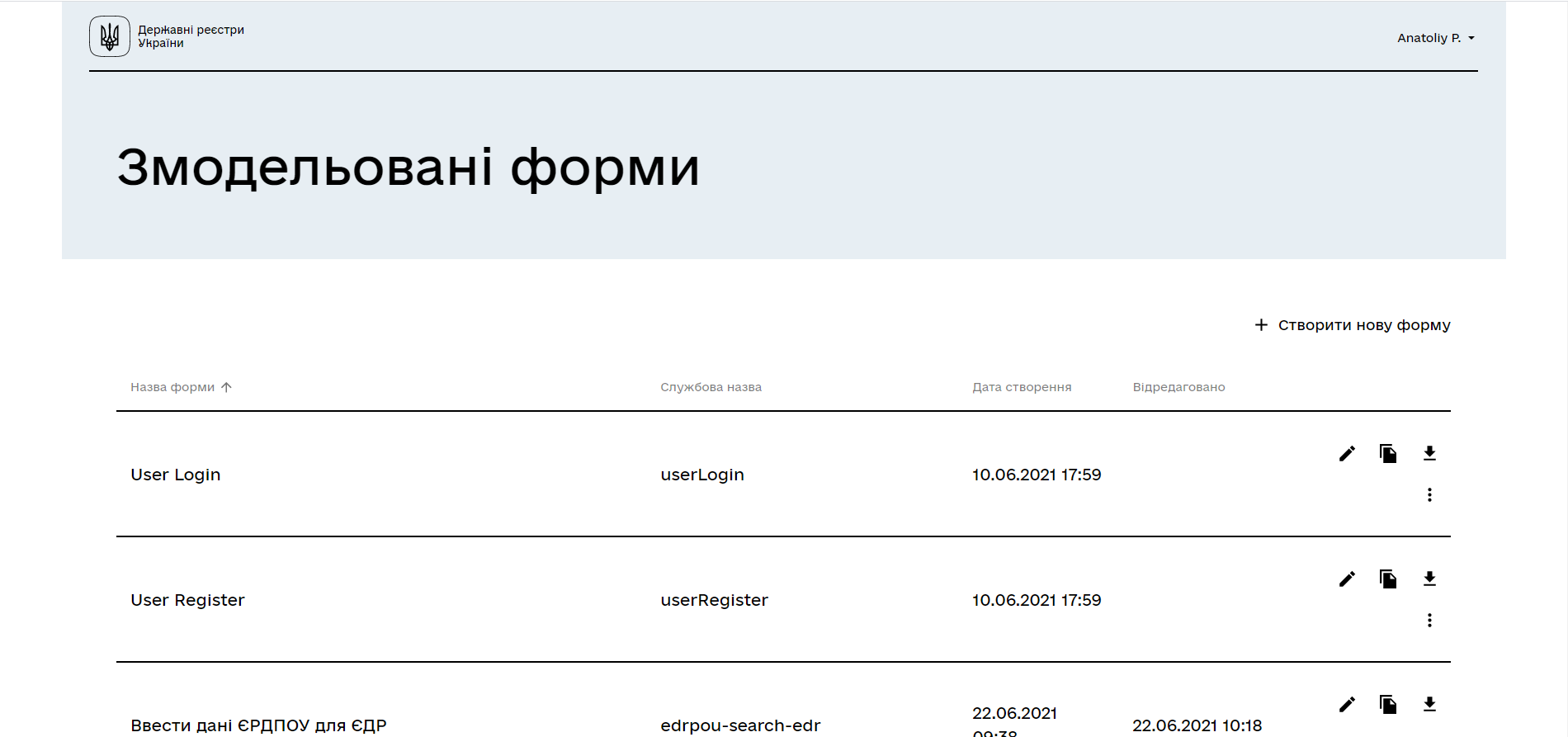Expand the Anatoliy P. user menu
The height and width of the screenshot is (737, 1568).
[x=1436, y=38]
